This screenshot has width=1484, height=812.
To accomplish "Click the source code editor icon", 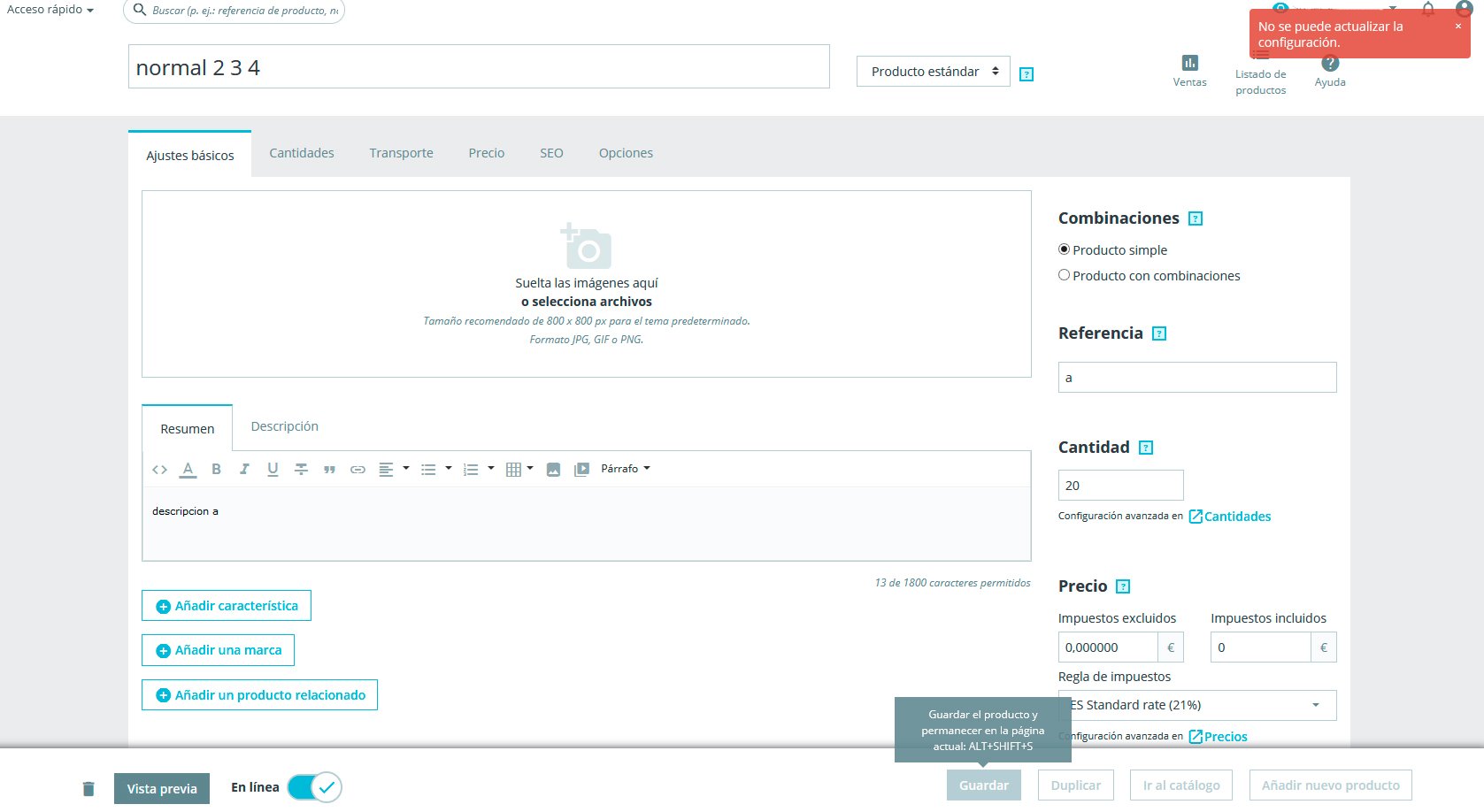I will click(x=159, y=470).
